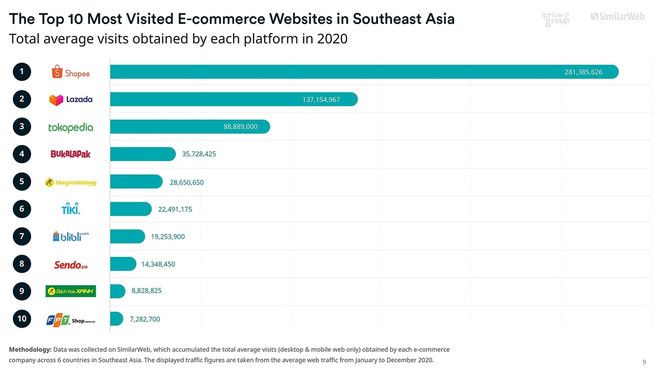This screenshot has height=374, width=660.
Task: Click the rank 6 number badge
Action: (x=22, y=209)
